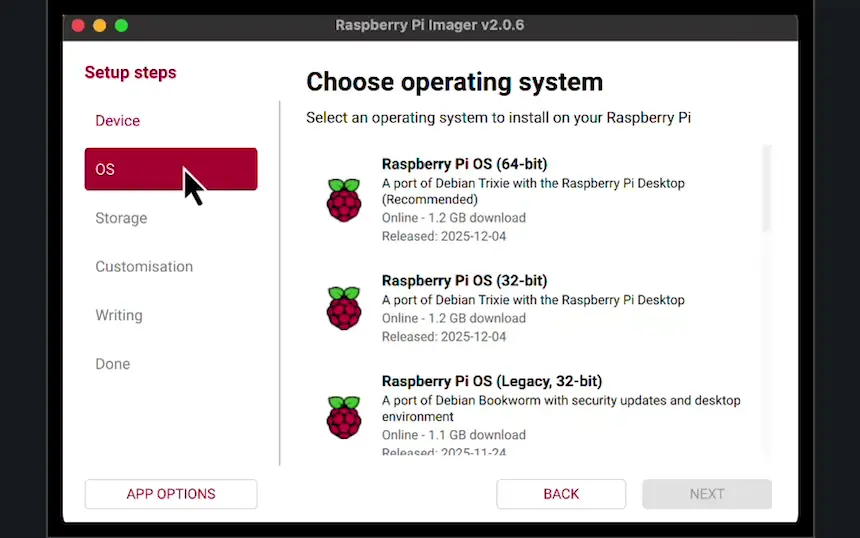
Task: Open APP OPTIONS
Action: 171,494
